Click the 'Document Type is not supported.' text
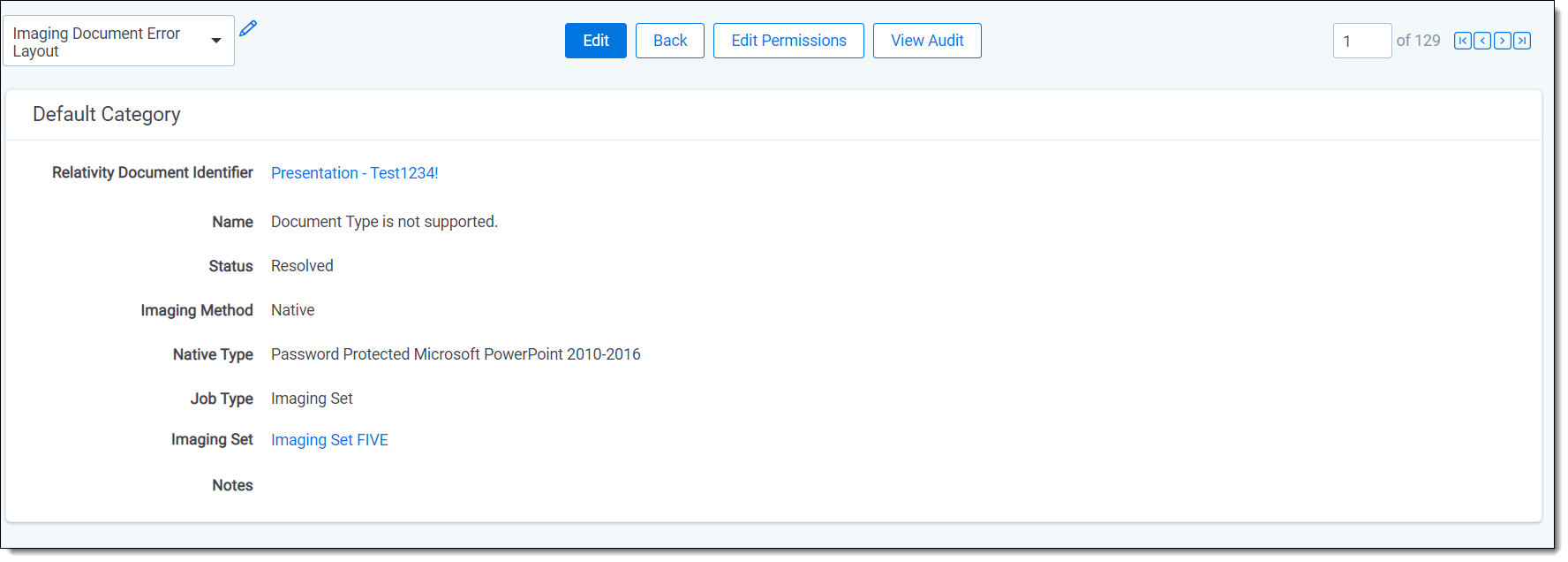 [384, 222]
